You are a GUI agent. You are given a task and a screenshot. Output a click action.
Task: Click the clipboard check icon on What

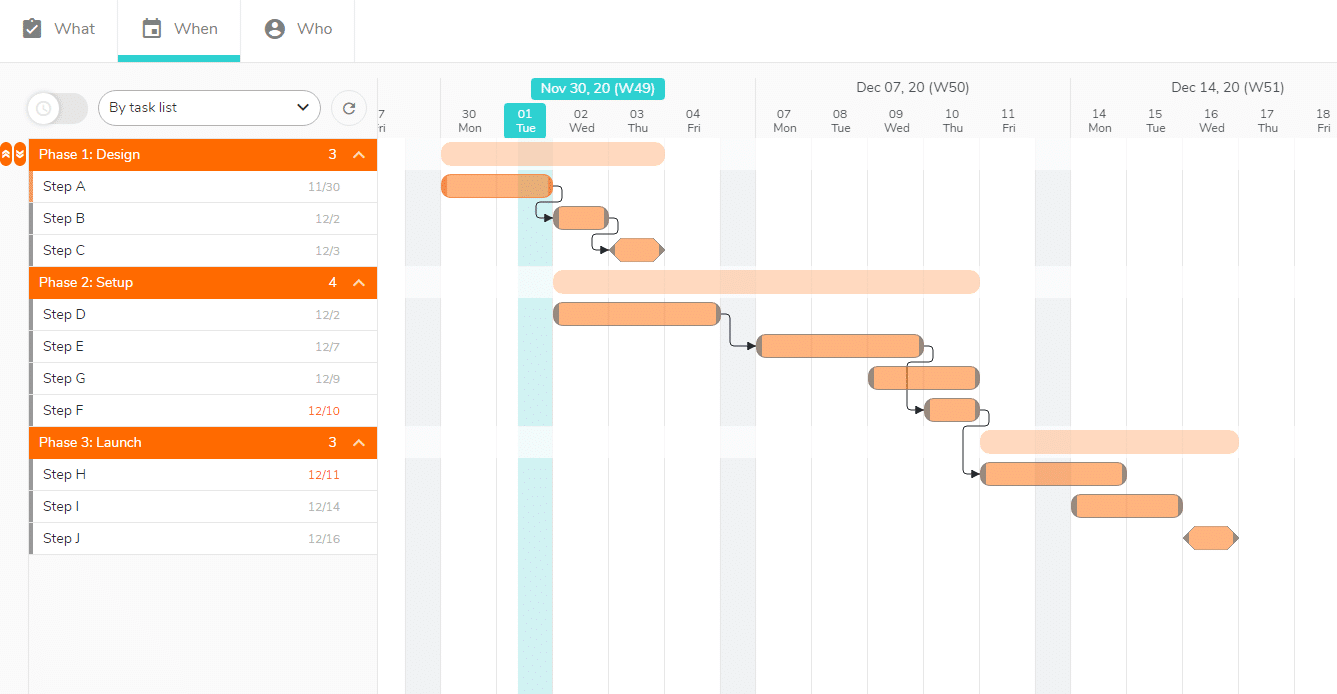pos(32,28)
